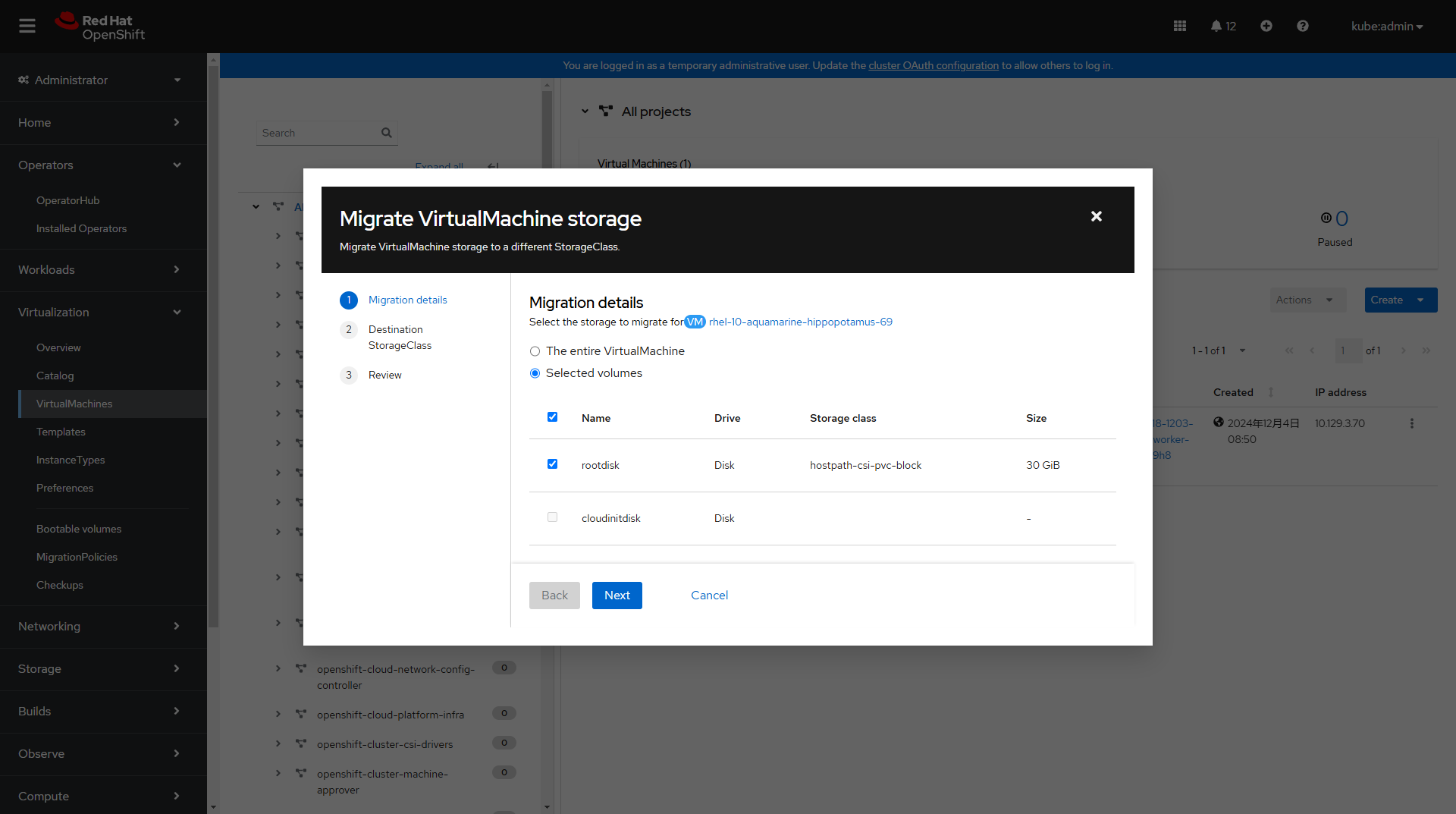
Task: Click the quick create plus icon
Action: (1266, 26)
